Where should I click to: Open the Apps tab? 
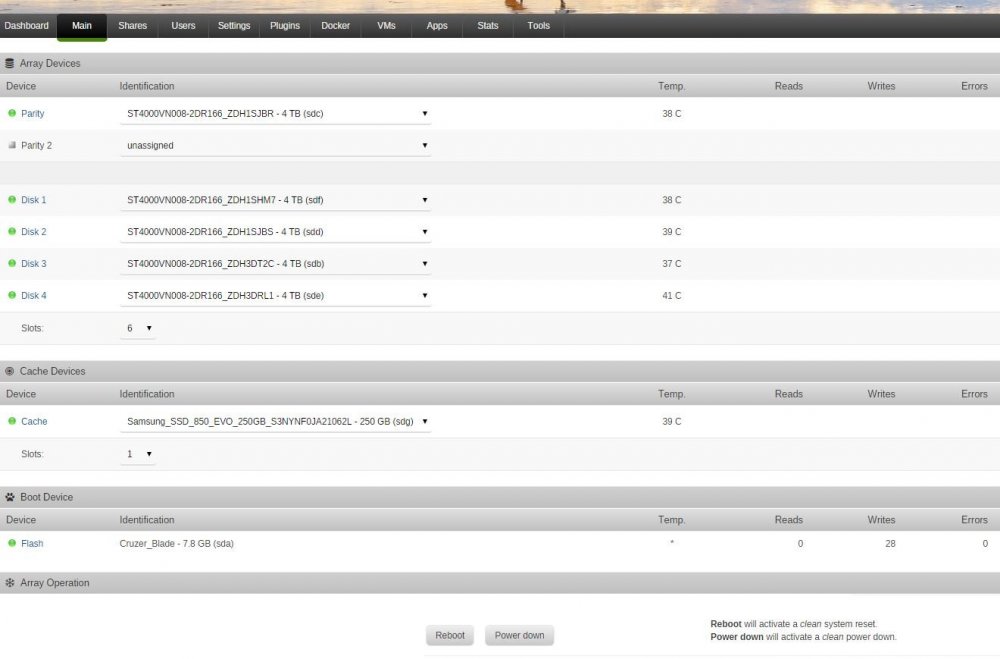[x=437, y=26]
